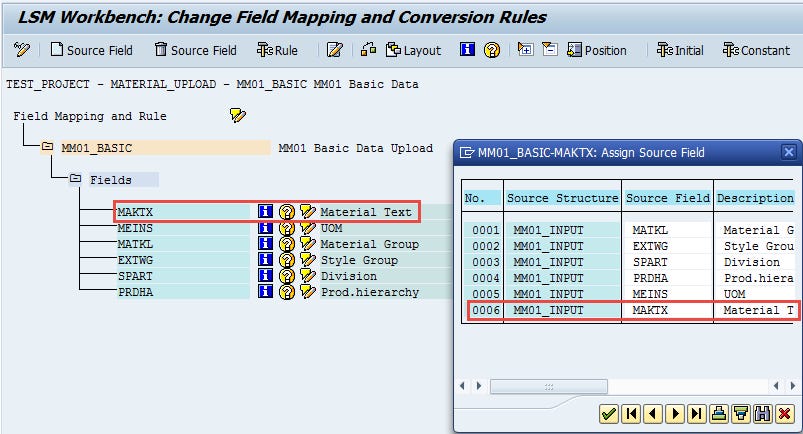Open the Layout toolbar button
Image resolution: width=803 pixels, height=434 pixels.
point(413,50)
